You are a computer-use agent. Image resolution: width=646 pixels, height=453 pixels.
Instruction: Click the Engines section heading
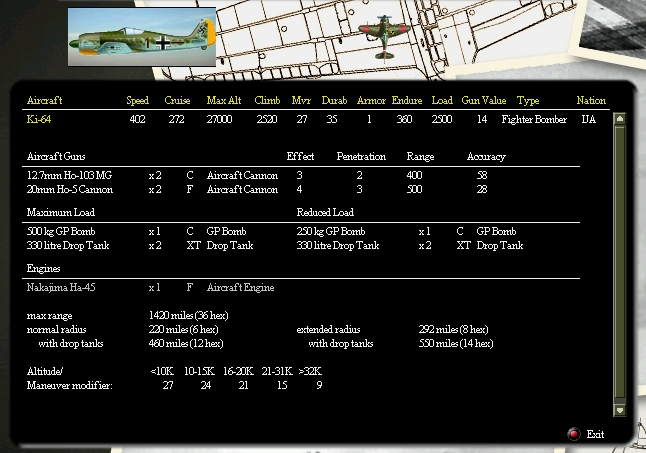coord(43,269)
